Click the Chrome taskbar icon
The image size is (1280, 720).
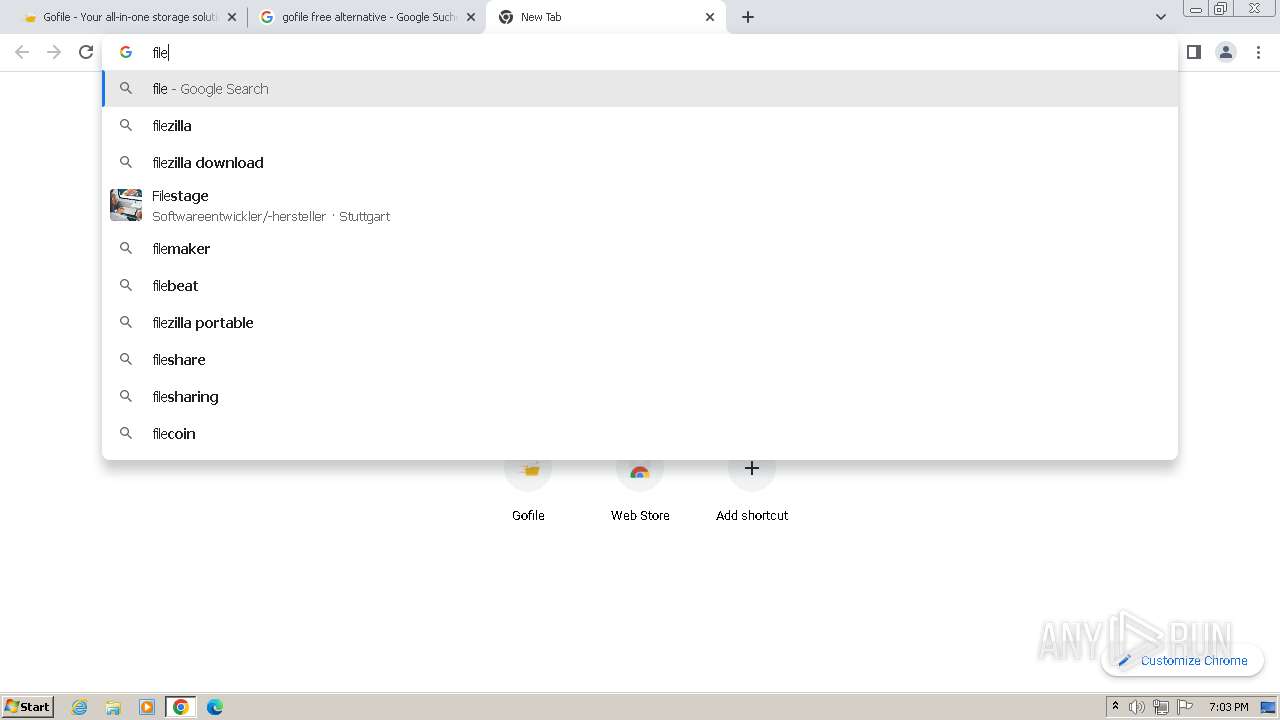[x=181, y=707]
